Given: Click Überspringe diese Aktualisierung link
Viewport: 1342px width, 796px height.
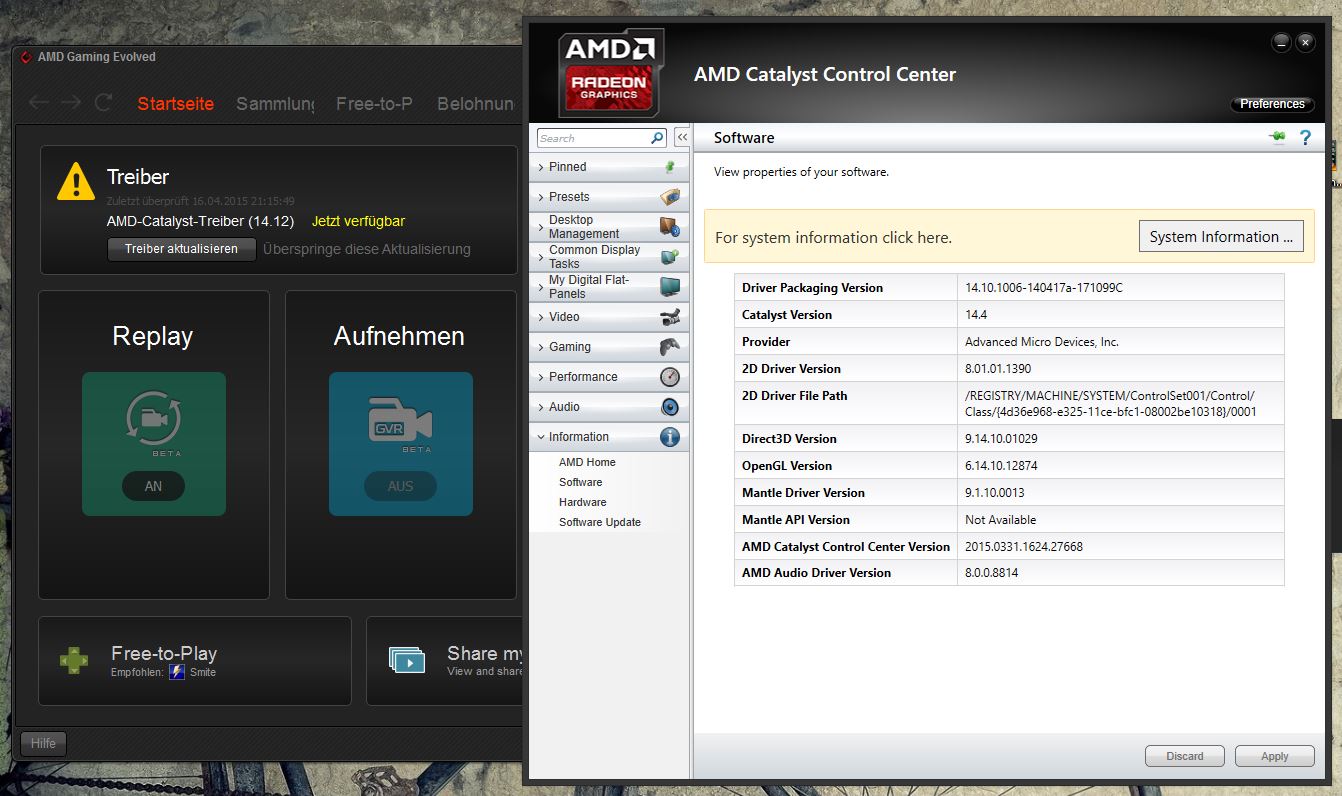Looking at the screenshot, I should click(x=367, y=249).
